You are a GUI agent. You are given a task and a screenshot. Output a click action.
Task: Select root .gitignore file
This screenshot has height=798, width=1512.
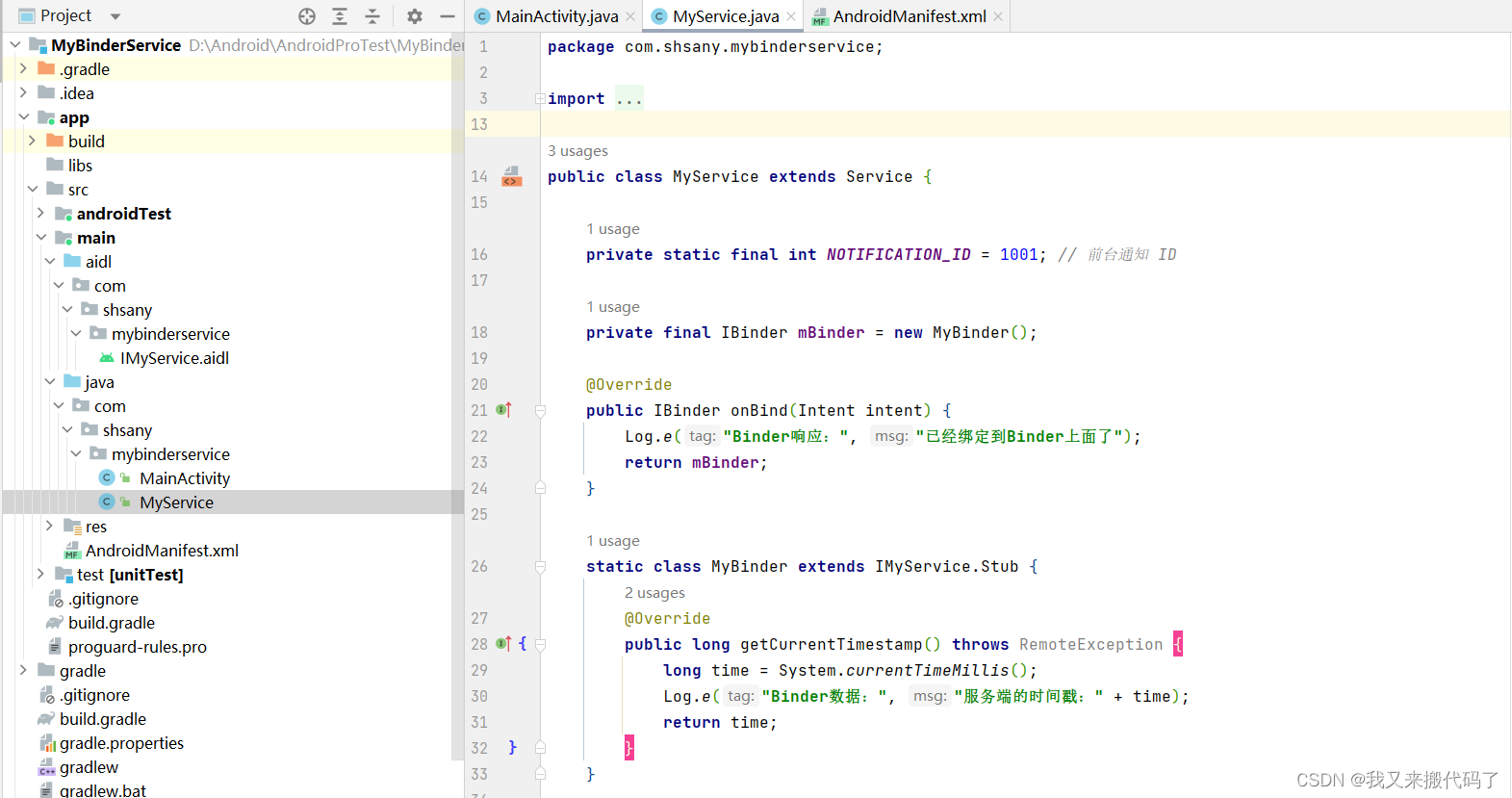(x=94, y=695)
